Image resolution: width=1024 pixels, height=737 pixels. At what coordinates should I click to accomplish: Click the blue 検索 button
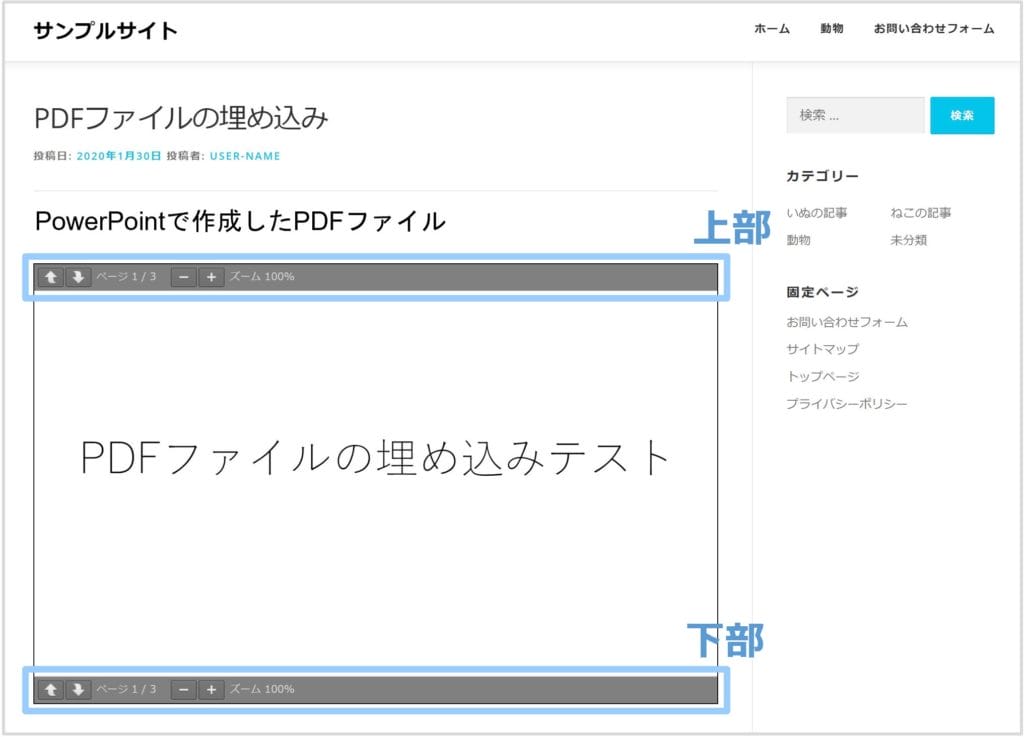coord(962,115)
